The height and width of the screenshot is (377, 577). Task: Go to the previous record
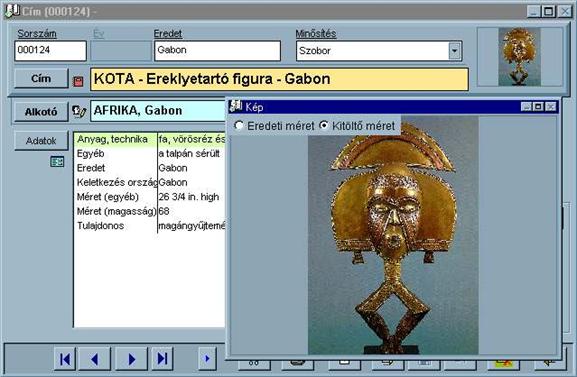95,359
